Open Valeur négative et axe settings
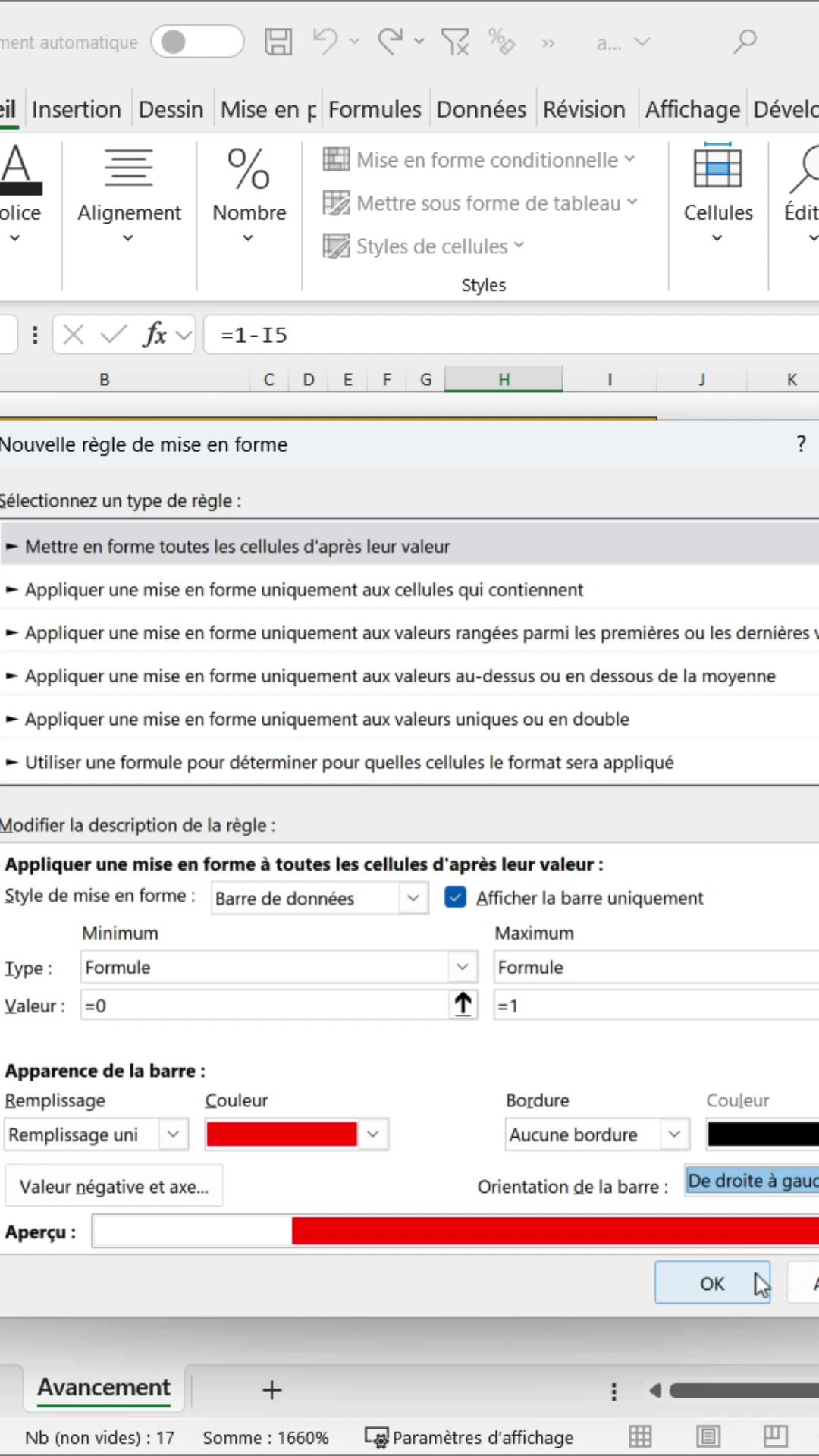The width and height of the screenshot is (819, 1456). 114,1186
